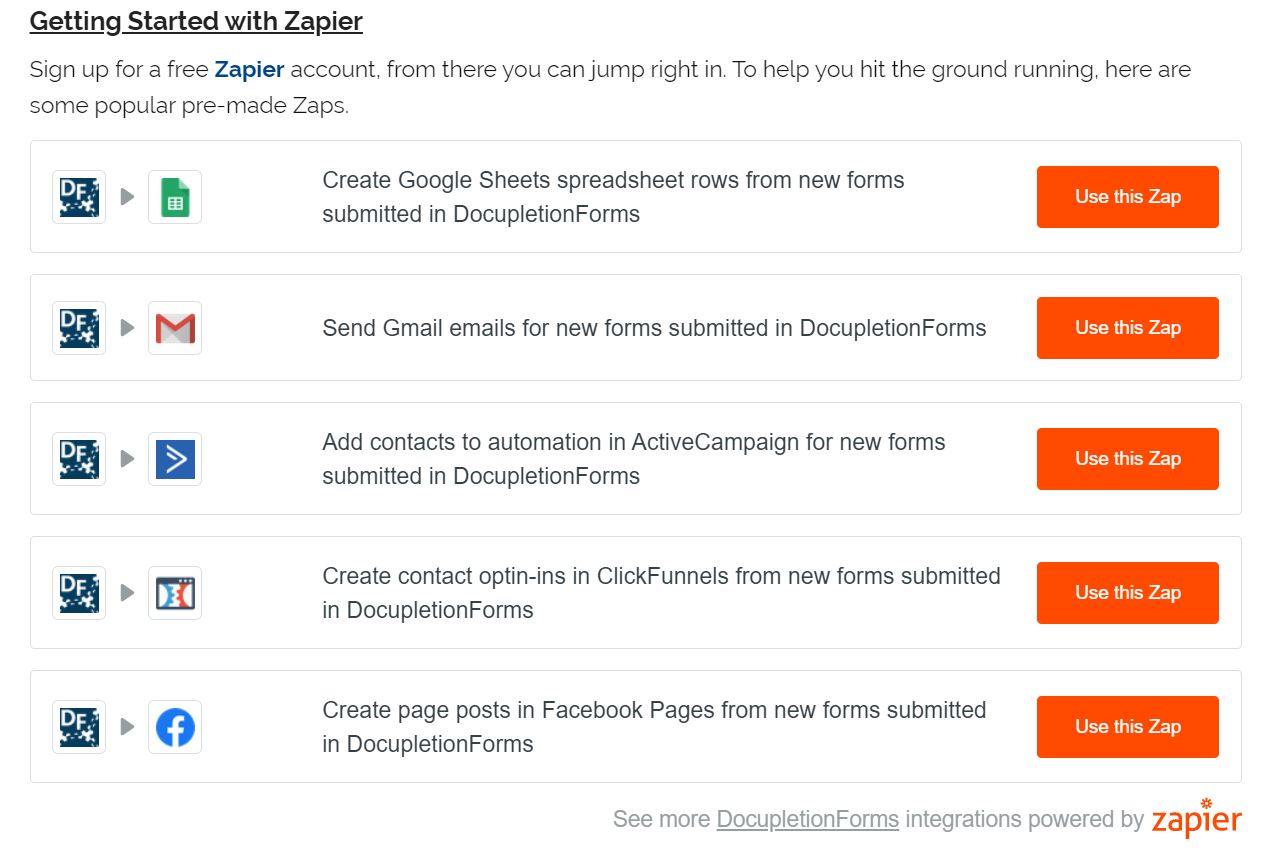
Task: Click the DocupletionForms icon in the ClickFunnels row
Action: [78, 592]
